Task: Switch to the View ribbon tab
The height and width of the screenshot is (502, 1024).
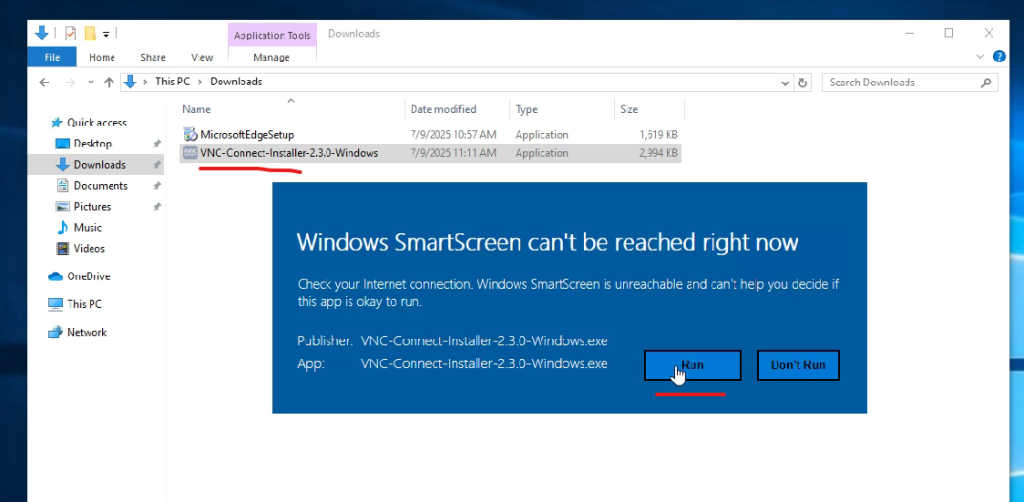Action: coord(202,57)
